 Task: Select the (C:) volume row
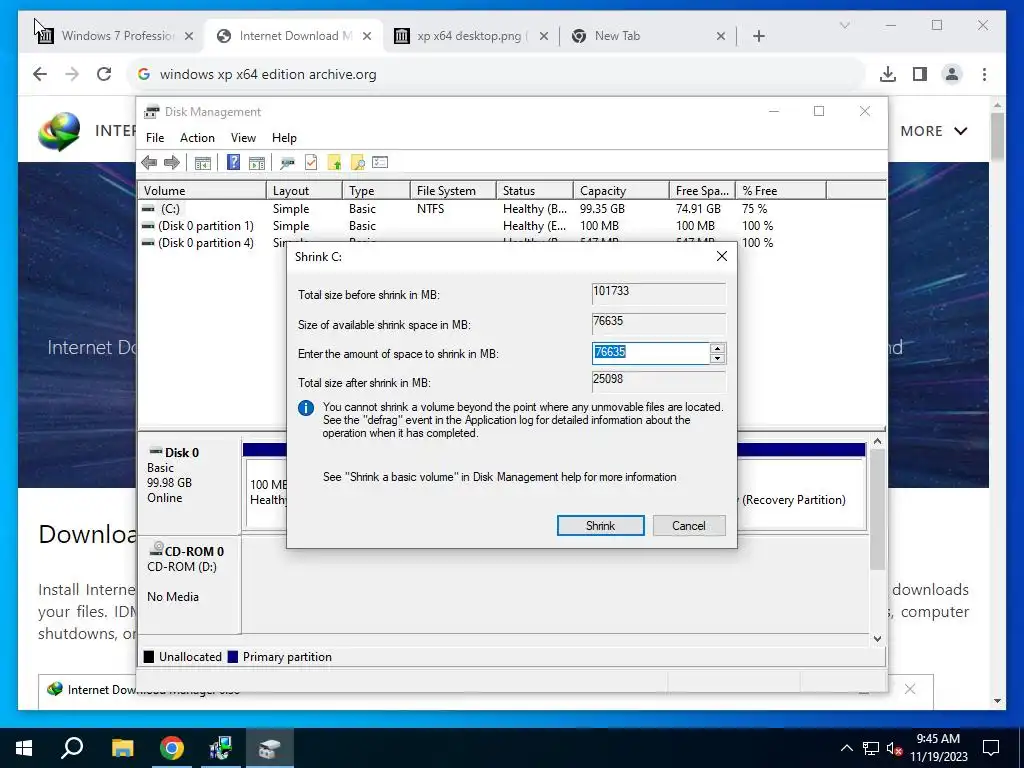pyautogui.click(x=511, y=209)
